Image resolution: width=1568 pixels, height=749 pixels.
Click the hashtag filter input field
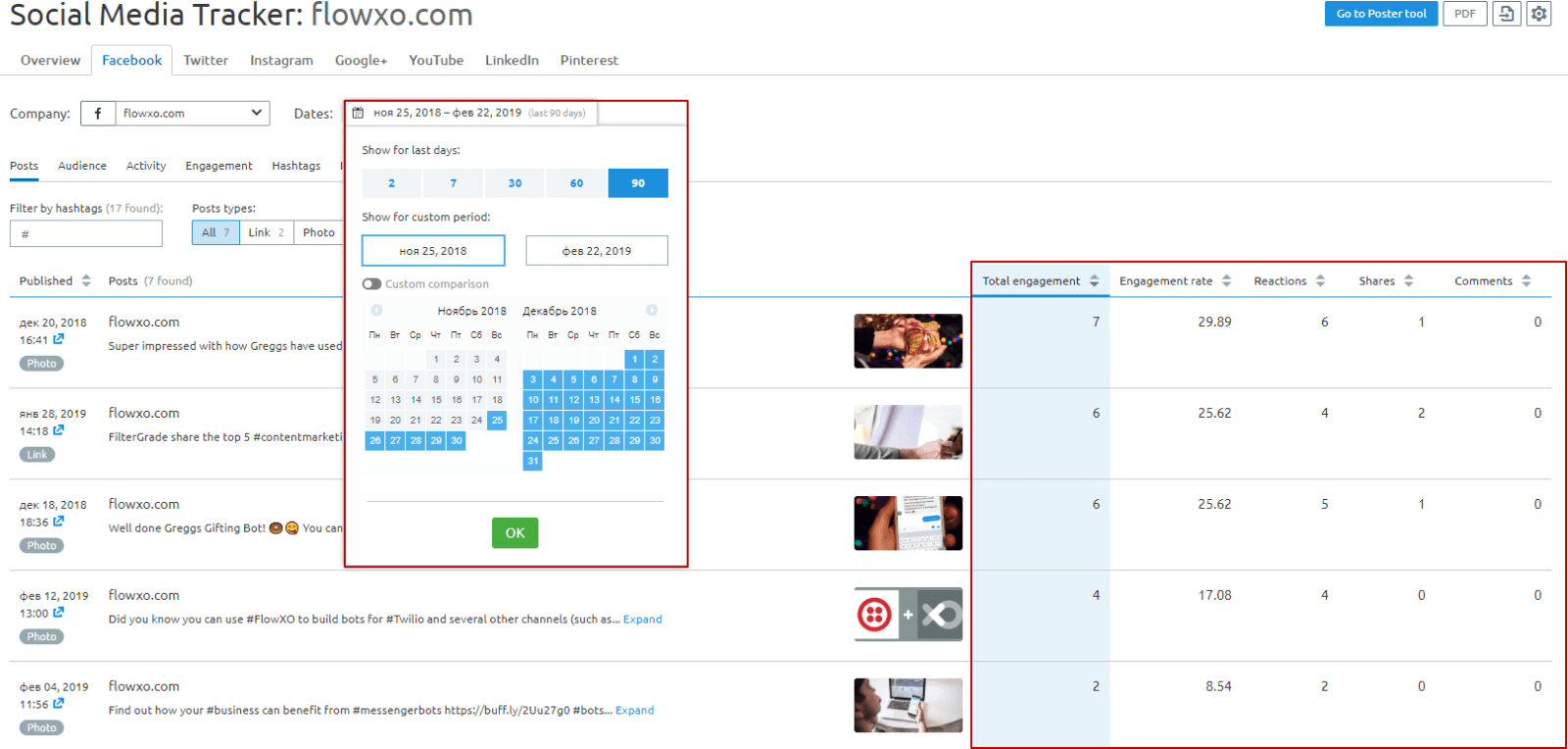pos(86,233)
